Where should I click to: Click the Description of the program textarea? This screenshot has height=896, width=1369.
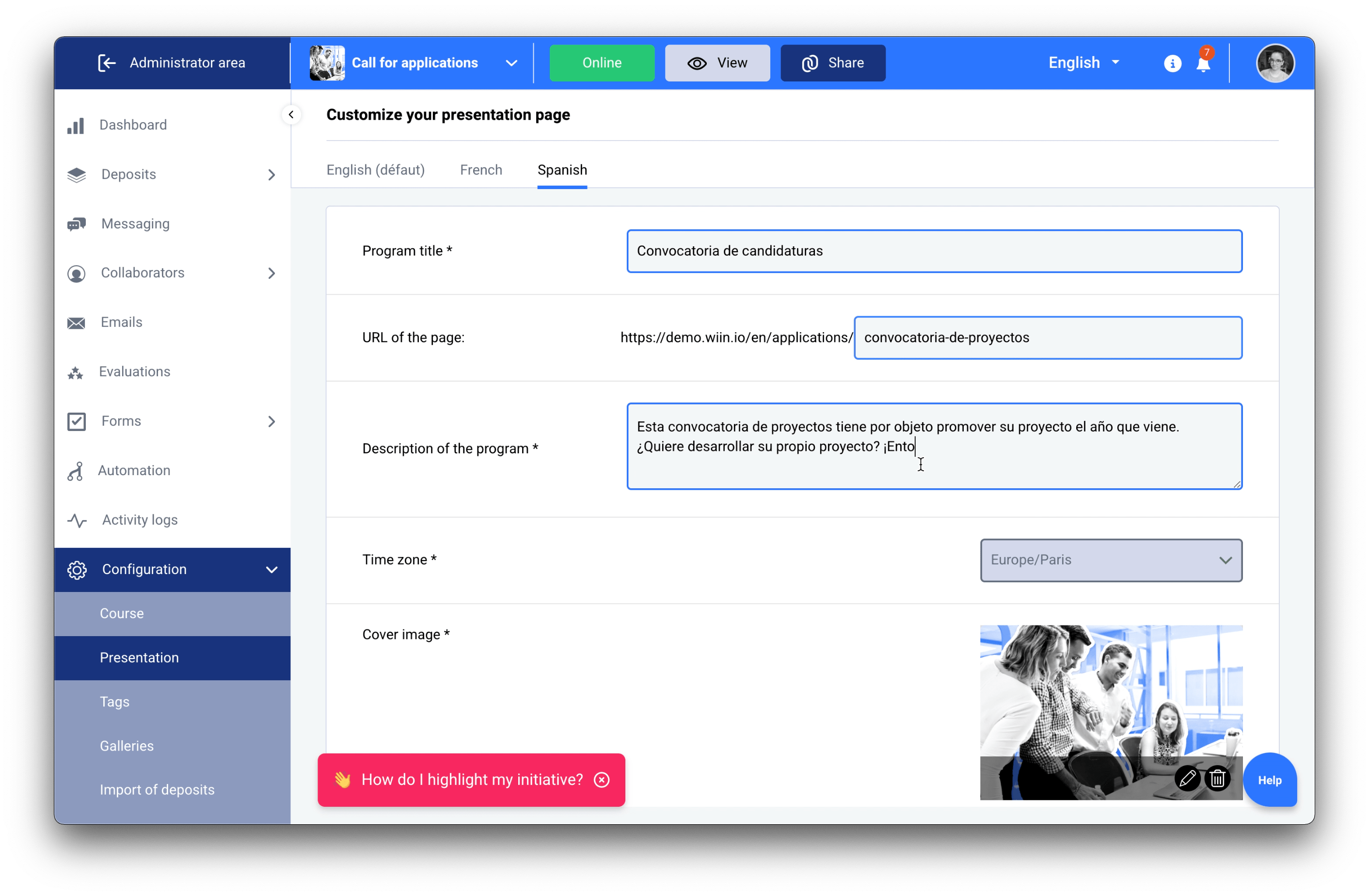tap(934, 446)
